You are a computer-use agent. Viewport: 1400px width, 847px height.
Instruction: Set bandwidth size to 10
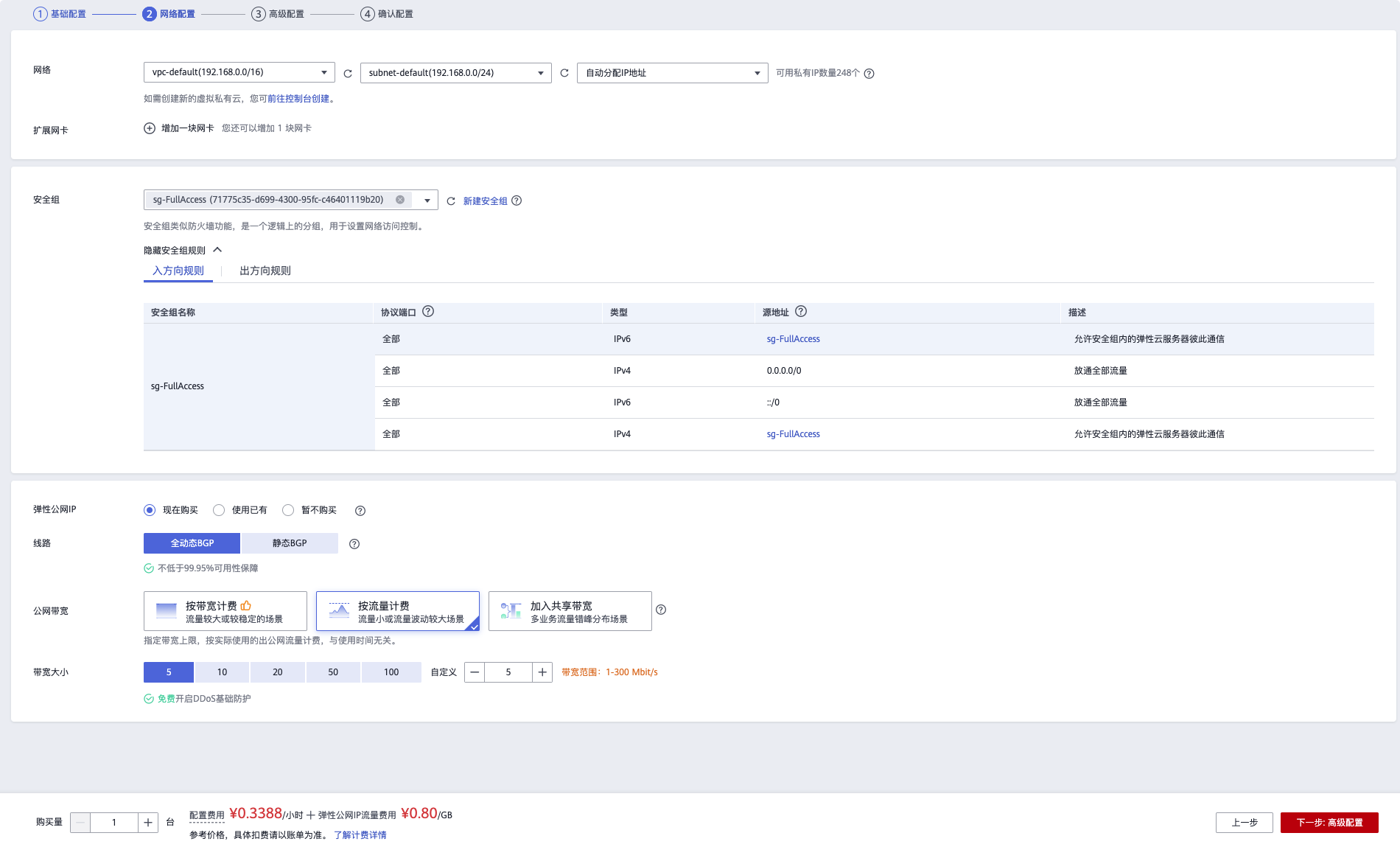[x=222, y=672]
